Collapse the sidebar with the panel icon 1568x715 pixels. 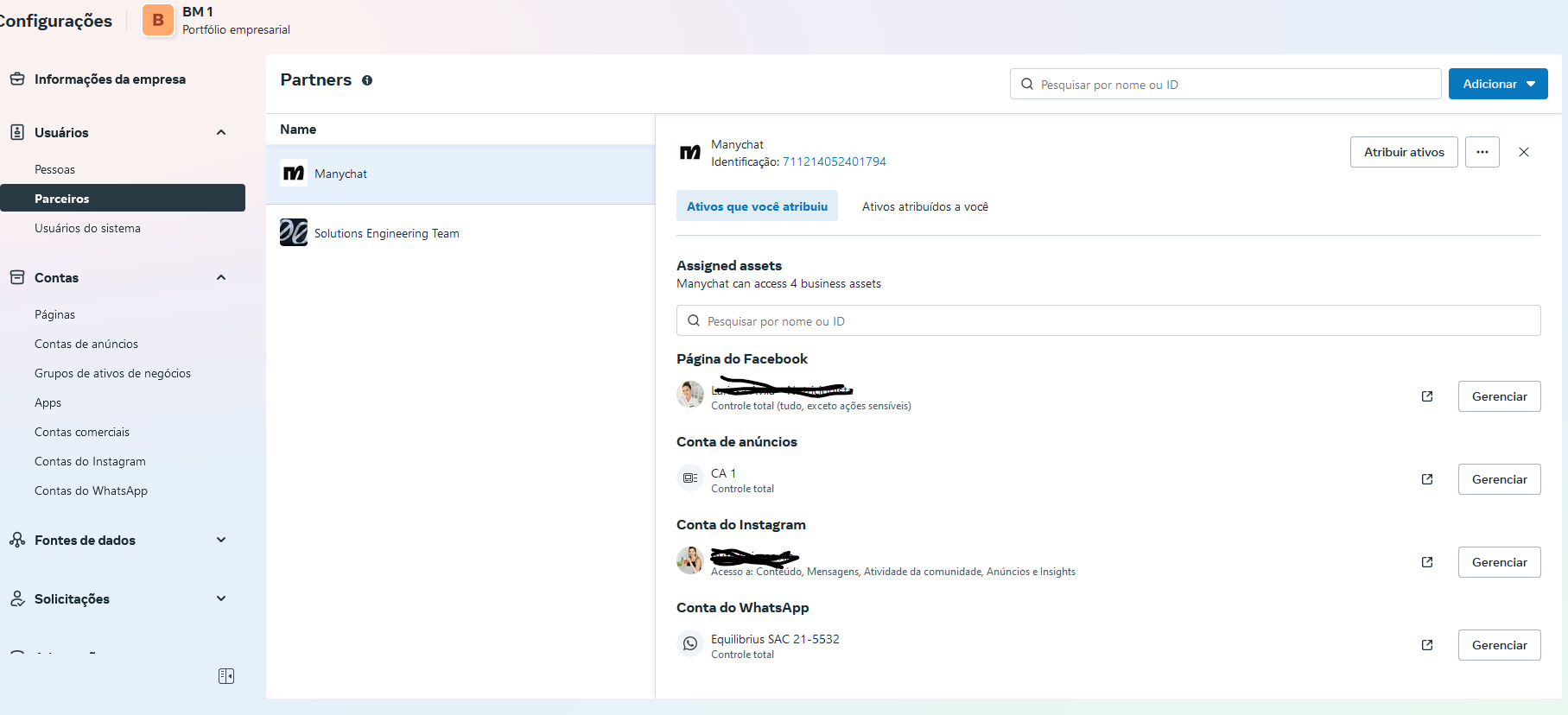226,676
